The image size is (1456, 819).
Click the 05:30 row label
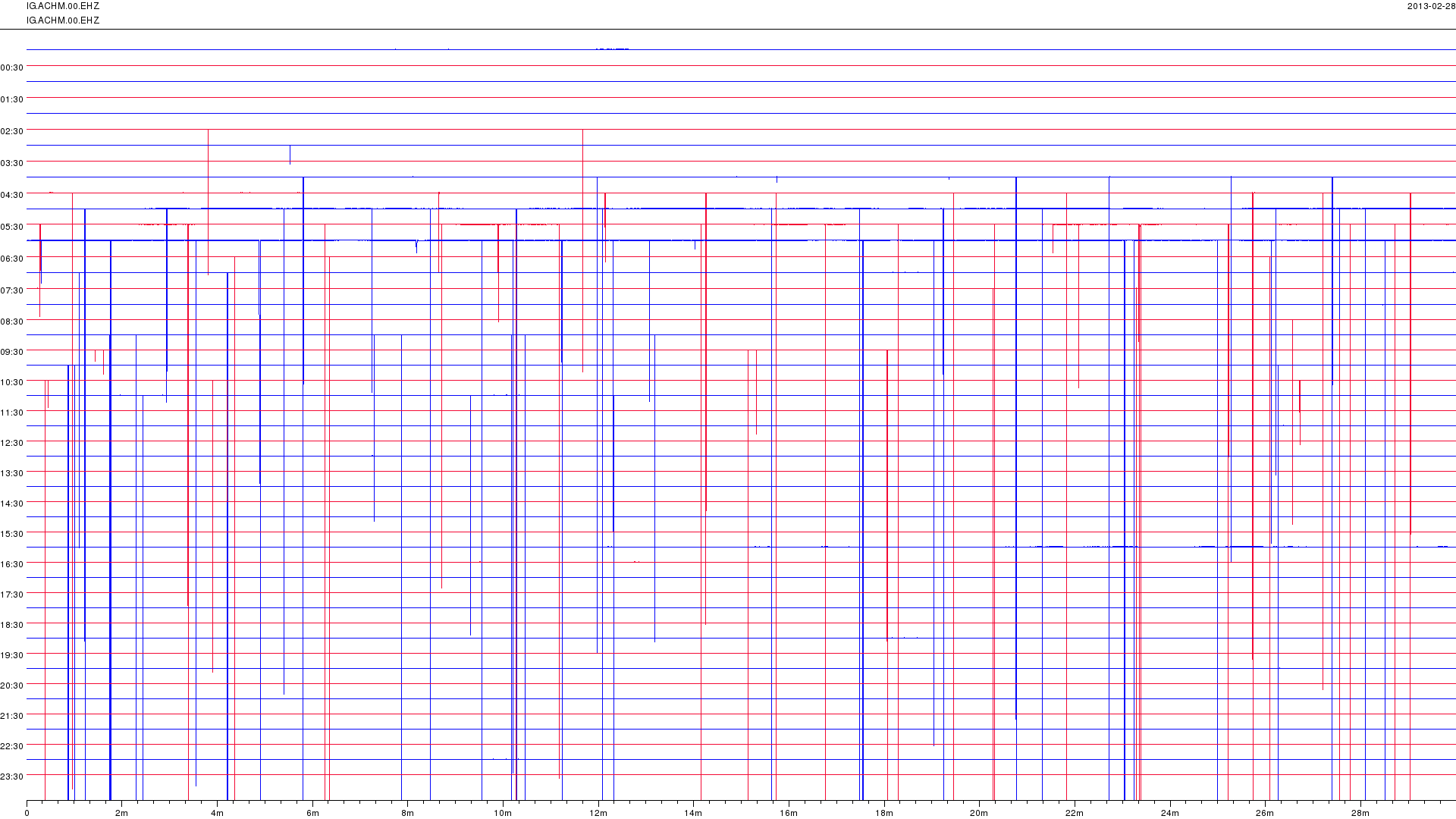12,227
